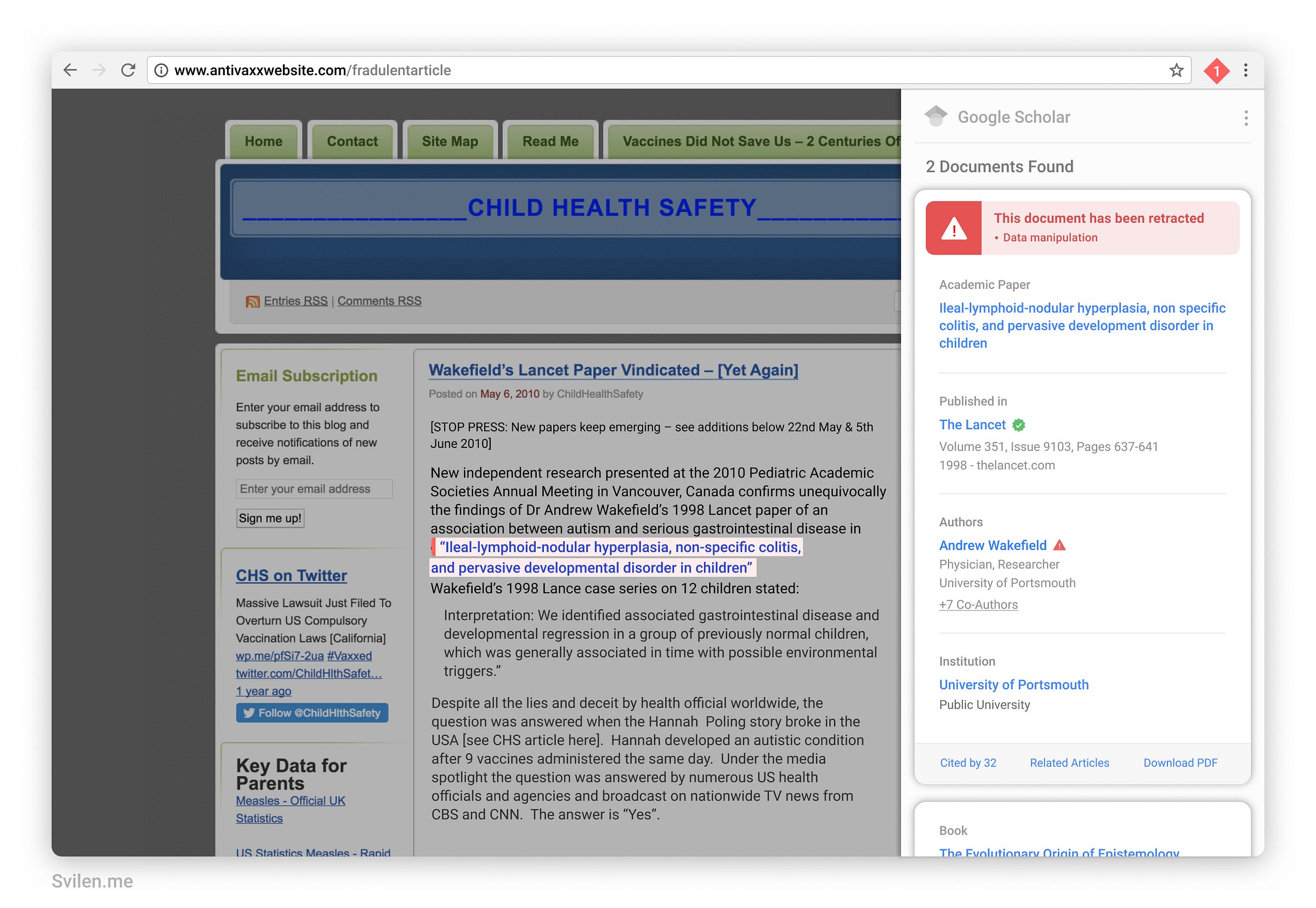
Task: Click the RSS feed icon
Action: point(253,302)
